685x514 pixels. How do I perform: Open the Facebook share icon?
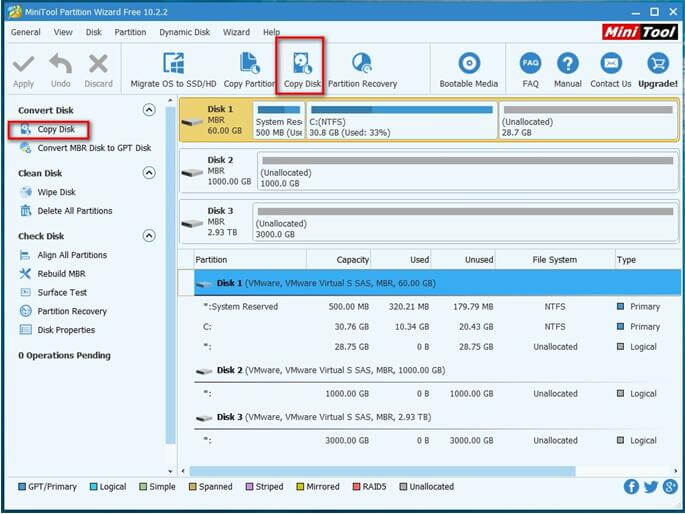click(631, 486)
